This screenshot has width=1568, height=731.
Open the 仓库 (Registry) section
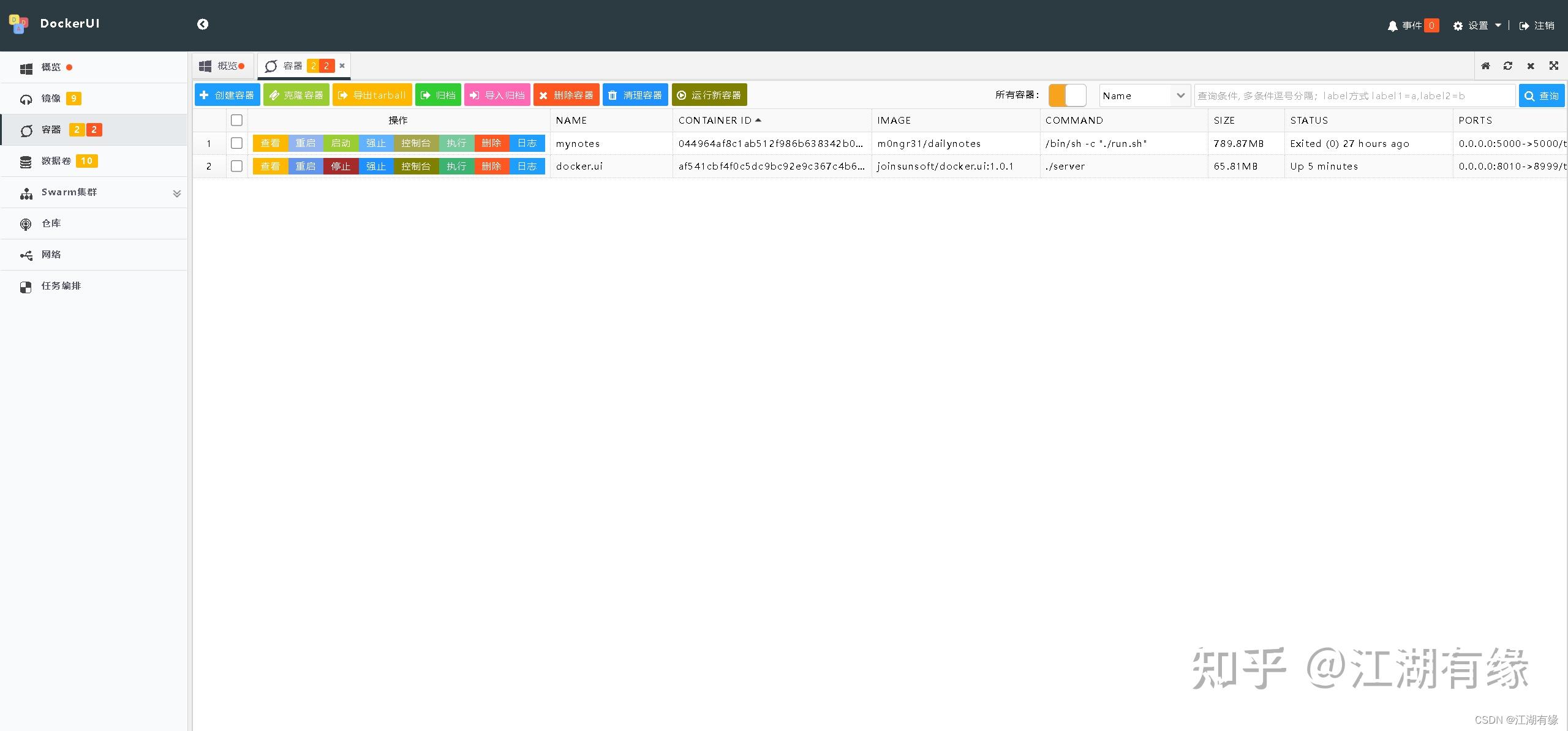pos(51,223)
